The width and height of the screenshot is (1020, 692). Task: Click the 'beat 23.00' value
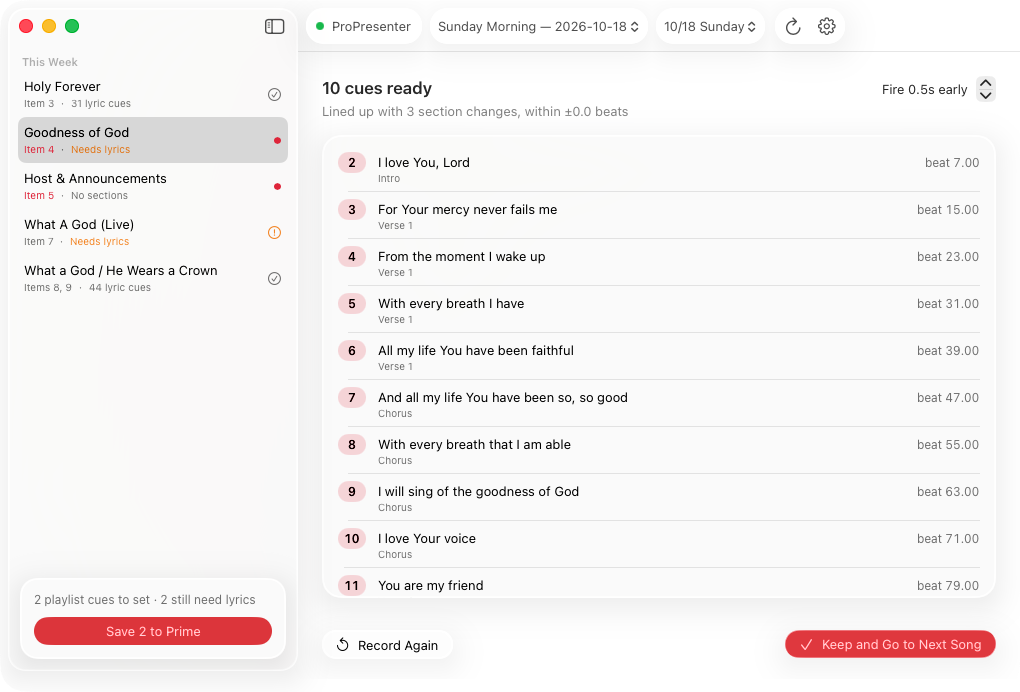coord(948,256)
